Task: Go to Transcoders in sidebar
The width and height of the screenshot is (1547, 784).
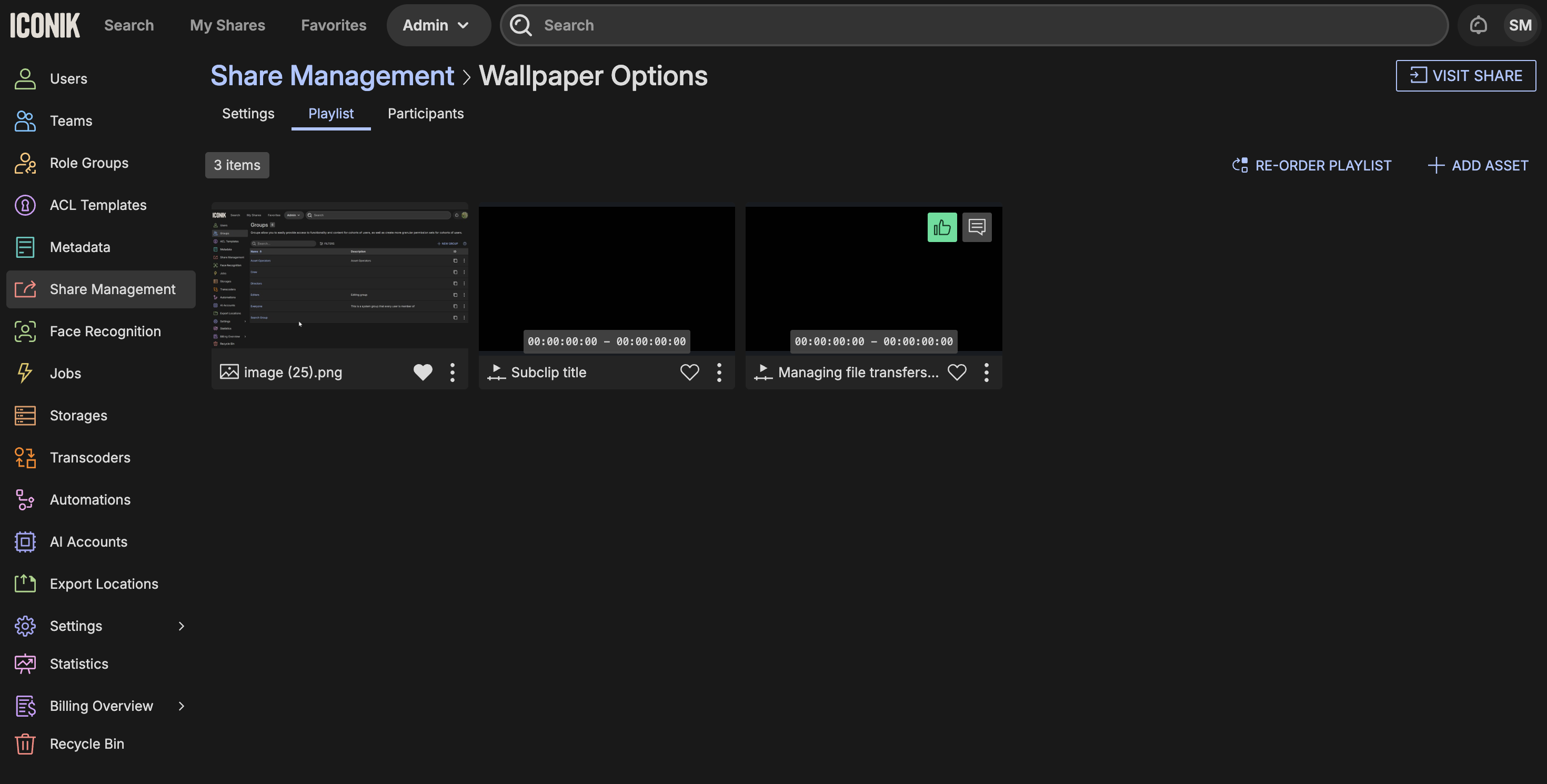Action: pyautogui.click(x=90, y=457)
